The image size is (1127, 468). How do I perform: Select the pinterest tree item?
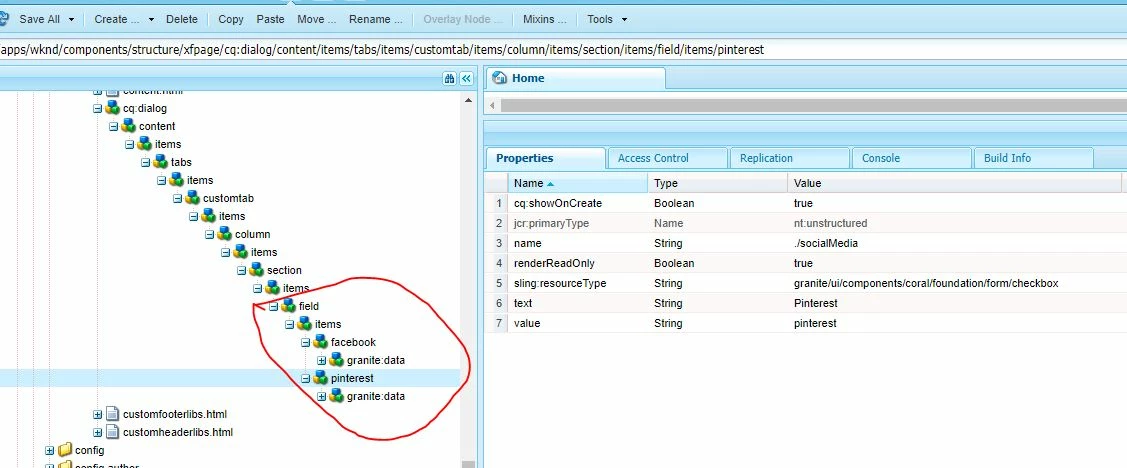pyautogui.click(x=352, y=378)
